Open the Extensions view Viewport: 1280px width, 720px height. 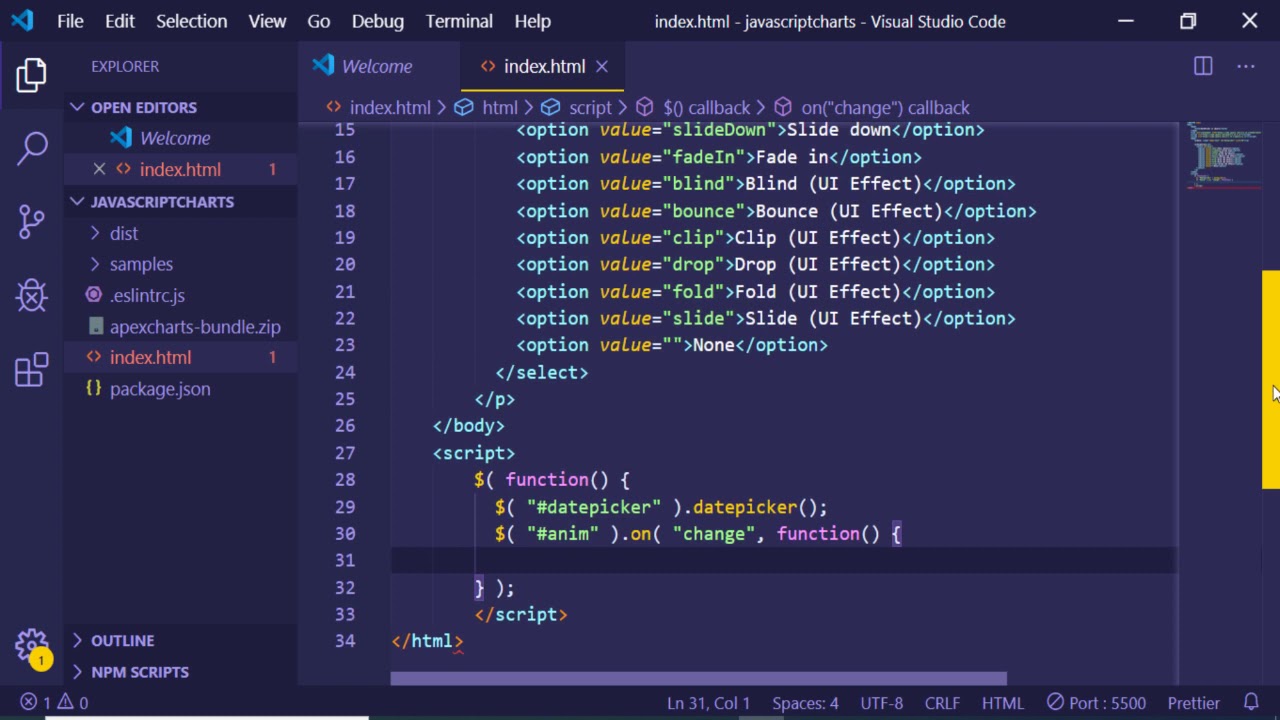(x=32, y=369)
